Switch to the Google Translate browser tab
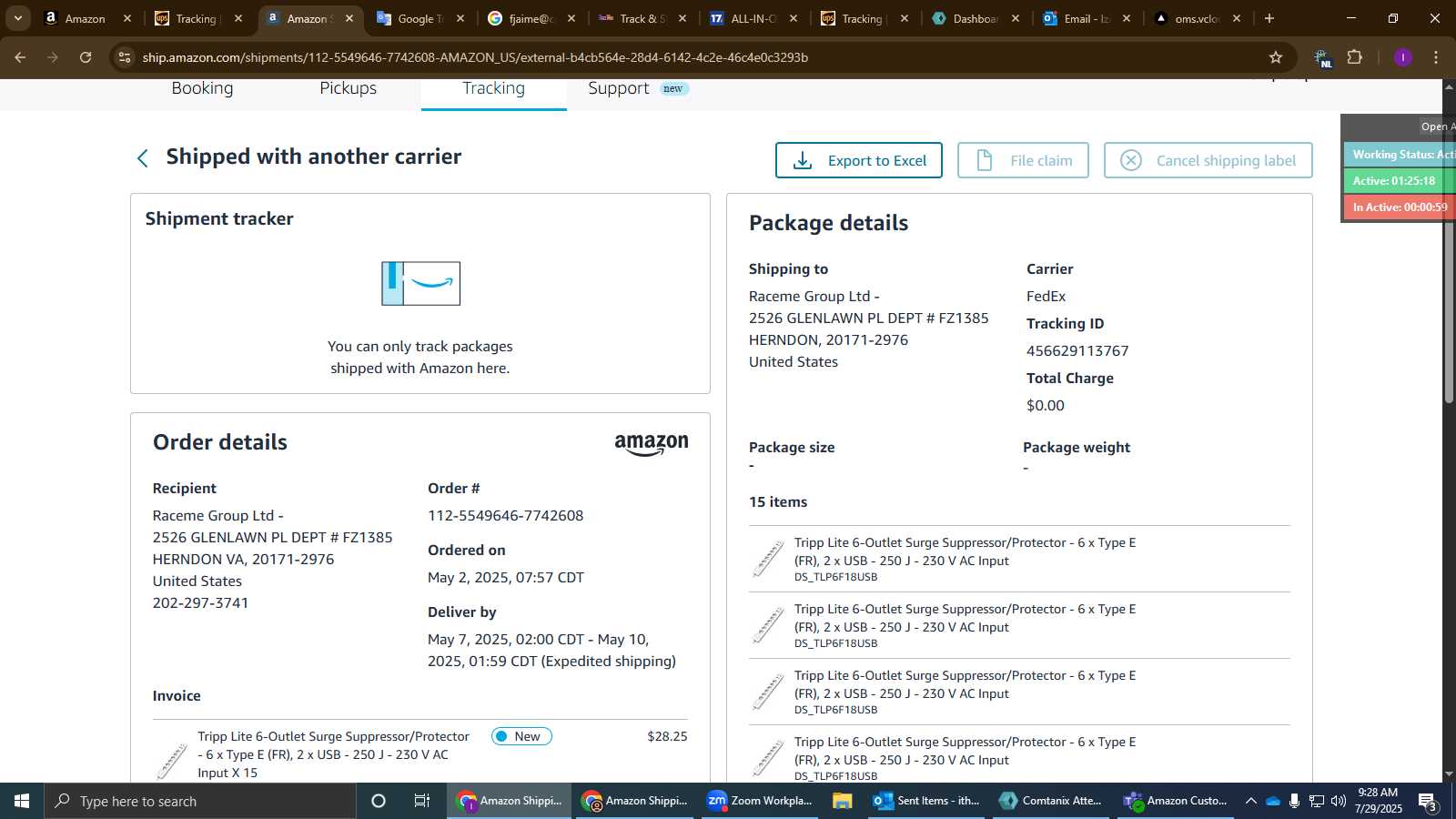This screenshot has width=1456, height=819. pos(421,18)
